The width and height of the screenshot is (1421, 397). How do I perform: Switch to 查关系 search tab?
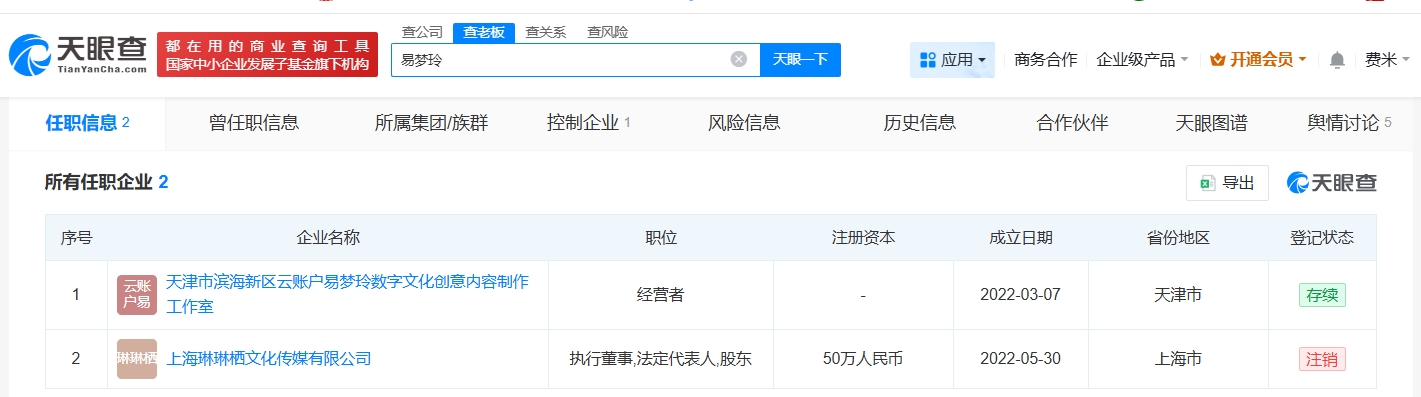click(x=546, y=32)
